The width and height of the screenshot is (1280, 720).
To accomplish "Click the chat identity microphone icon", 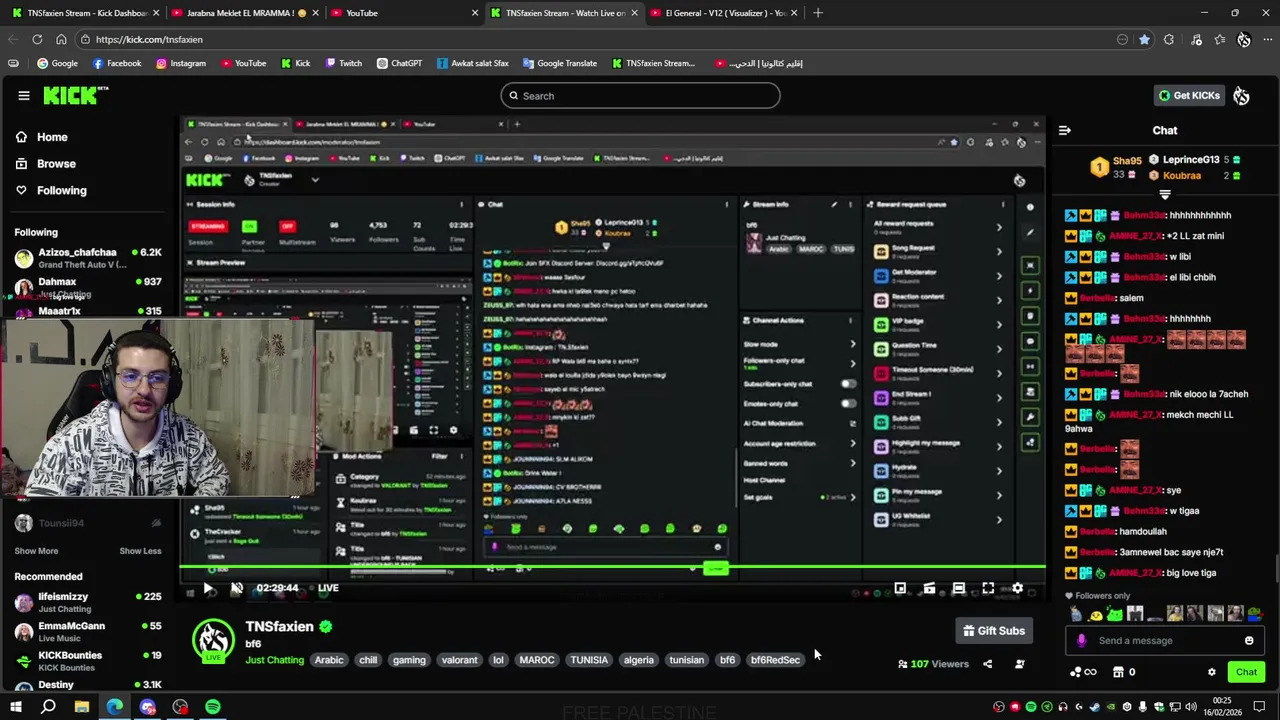I will point(1080,641).
